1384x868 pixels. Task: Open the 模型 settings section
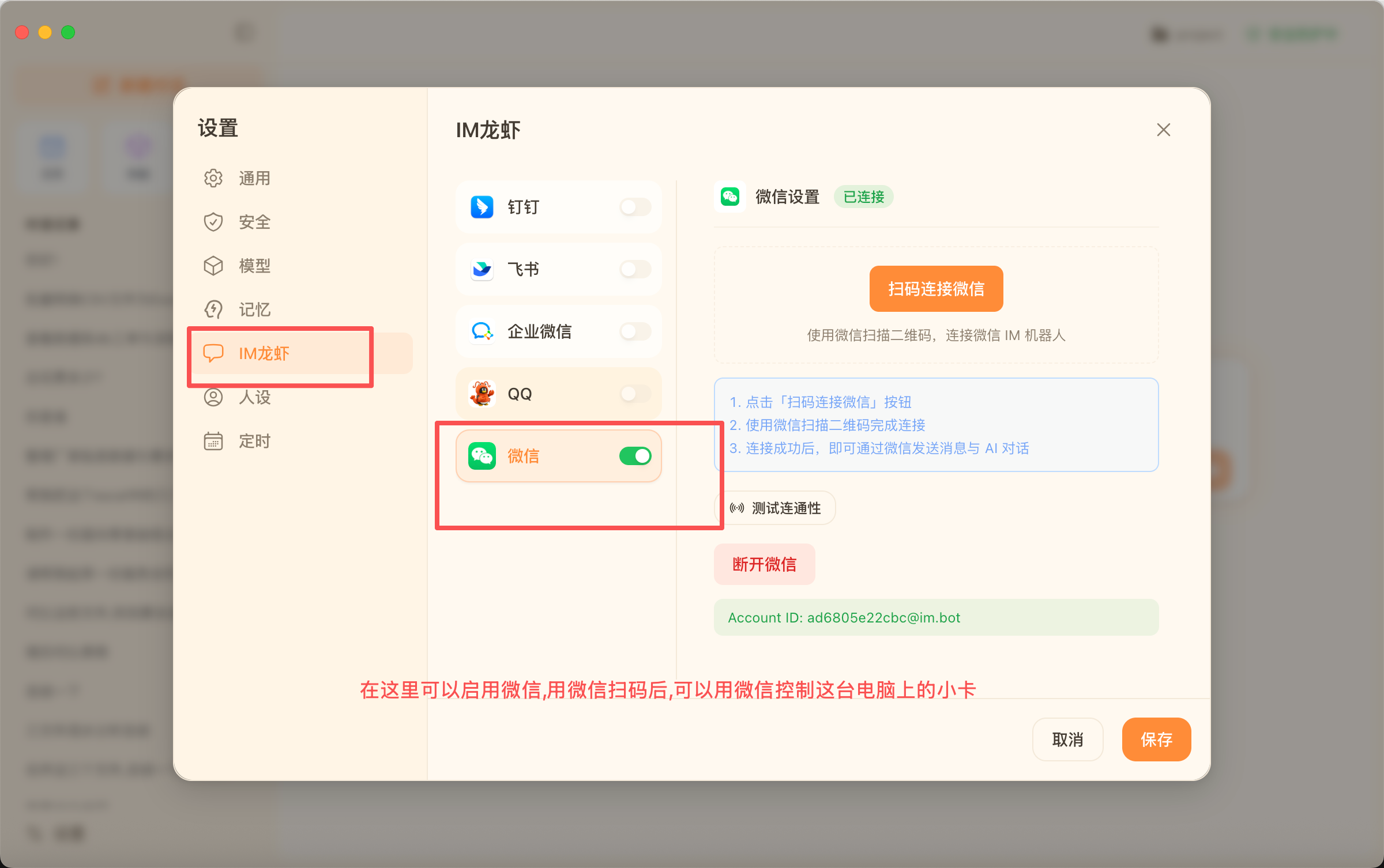[x=254, y=266]
